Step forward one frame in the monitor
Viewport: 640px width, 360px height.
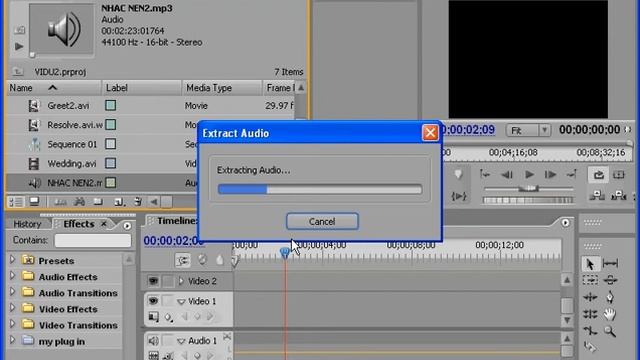tap(550, 175)
